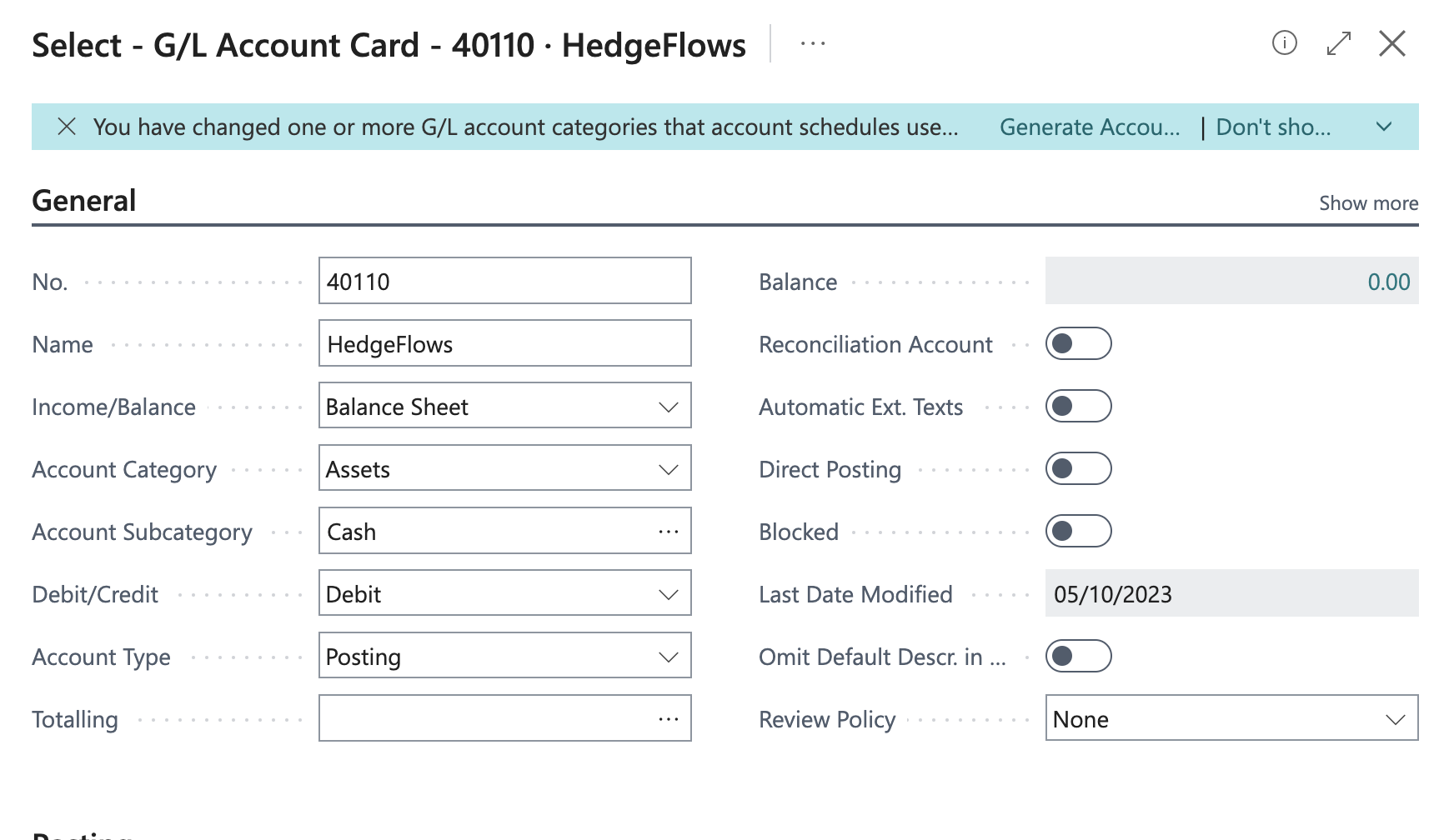The width and height of the screenshot is (1449, 840).
Task: Open the more options ellipsis in header
Action: 813,44
